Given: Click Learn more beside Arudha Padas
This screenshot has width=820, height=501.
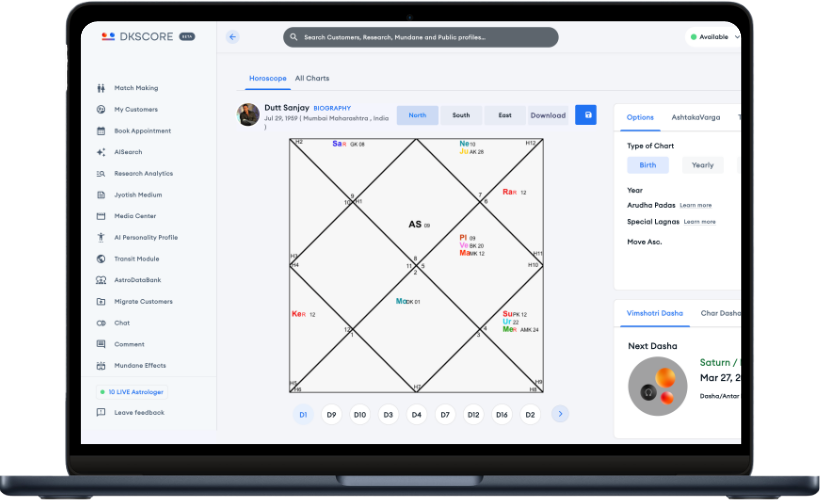Looking at the screenshot, I should pyautogui.click(x=696, y=206).
